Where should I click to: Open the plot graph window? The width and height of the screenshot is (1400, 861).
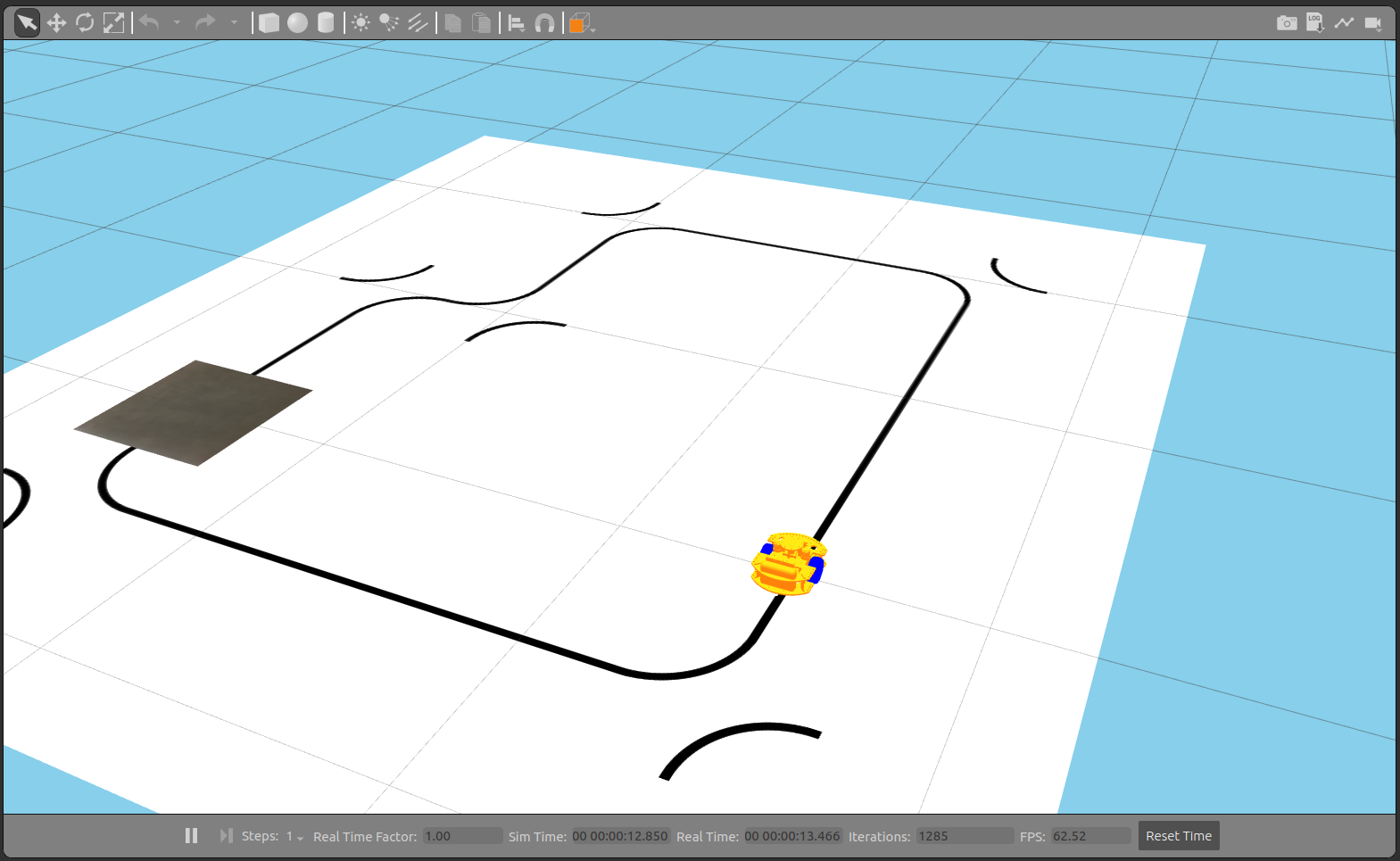pyautogui.click(x=1344, y=23)
